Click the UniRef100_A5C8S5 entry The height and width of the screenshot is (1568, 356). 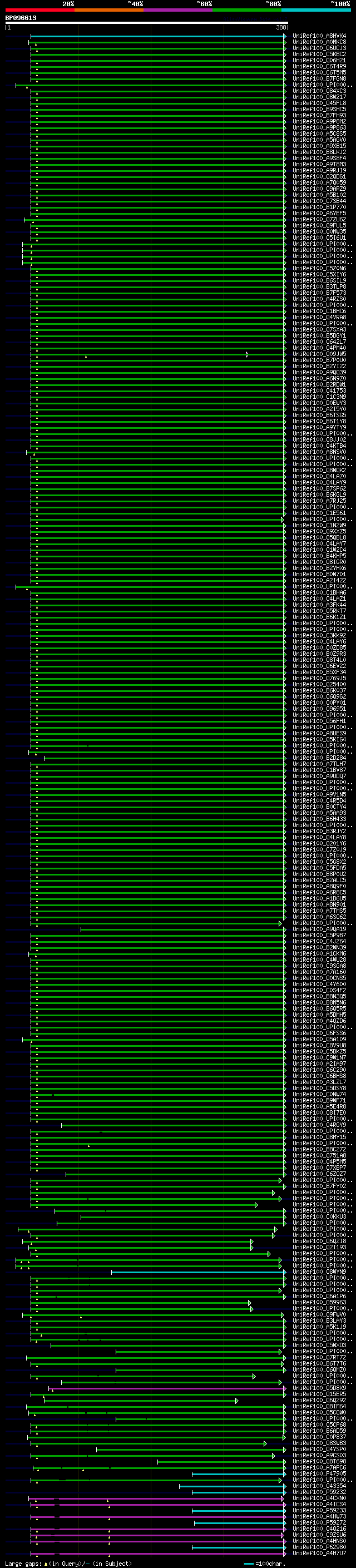319,134
